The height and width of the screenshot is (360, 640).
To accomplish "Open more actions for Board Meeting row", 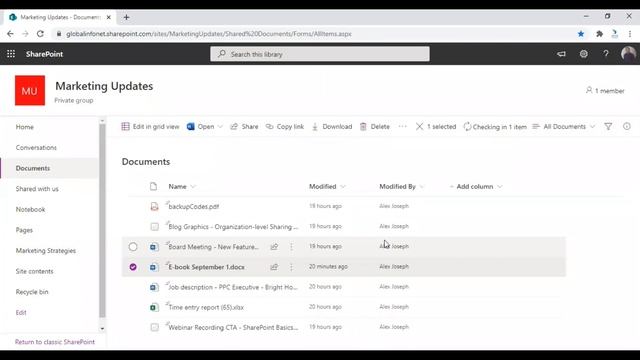I will (291, 247).
